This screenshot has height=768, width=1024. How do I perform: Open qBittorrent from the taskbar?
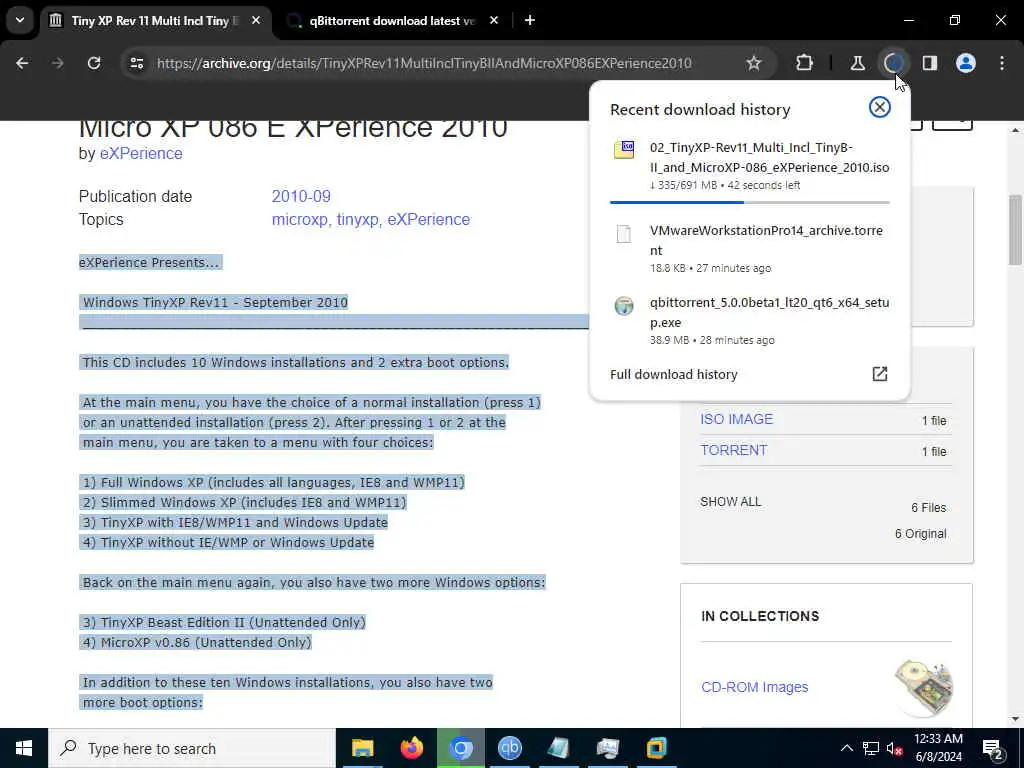coord(510,748)
